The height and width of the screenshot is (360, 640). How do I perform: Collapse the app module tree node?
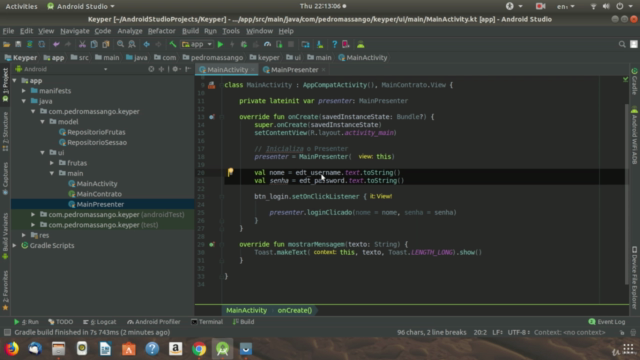(x=15, y=80)
